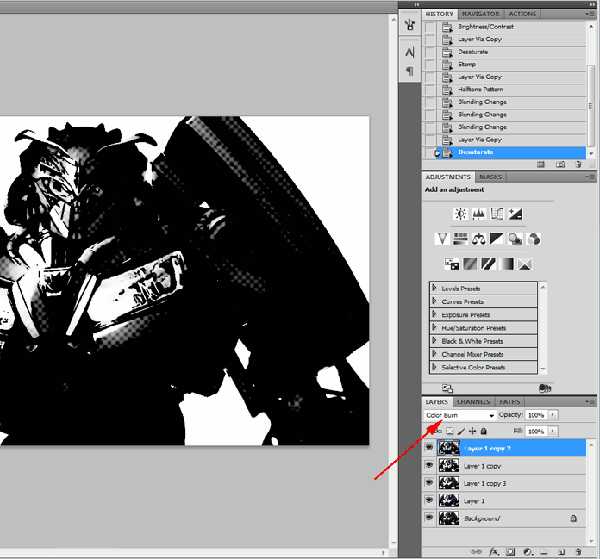This screenshot has width=600, height=559.
Task: Open the Paragraph panel icon in dock
Action: coord(410,71)
